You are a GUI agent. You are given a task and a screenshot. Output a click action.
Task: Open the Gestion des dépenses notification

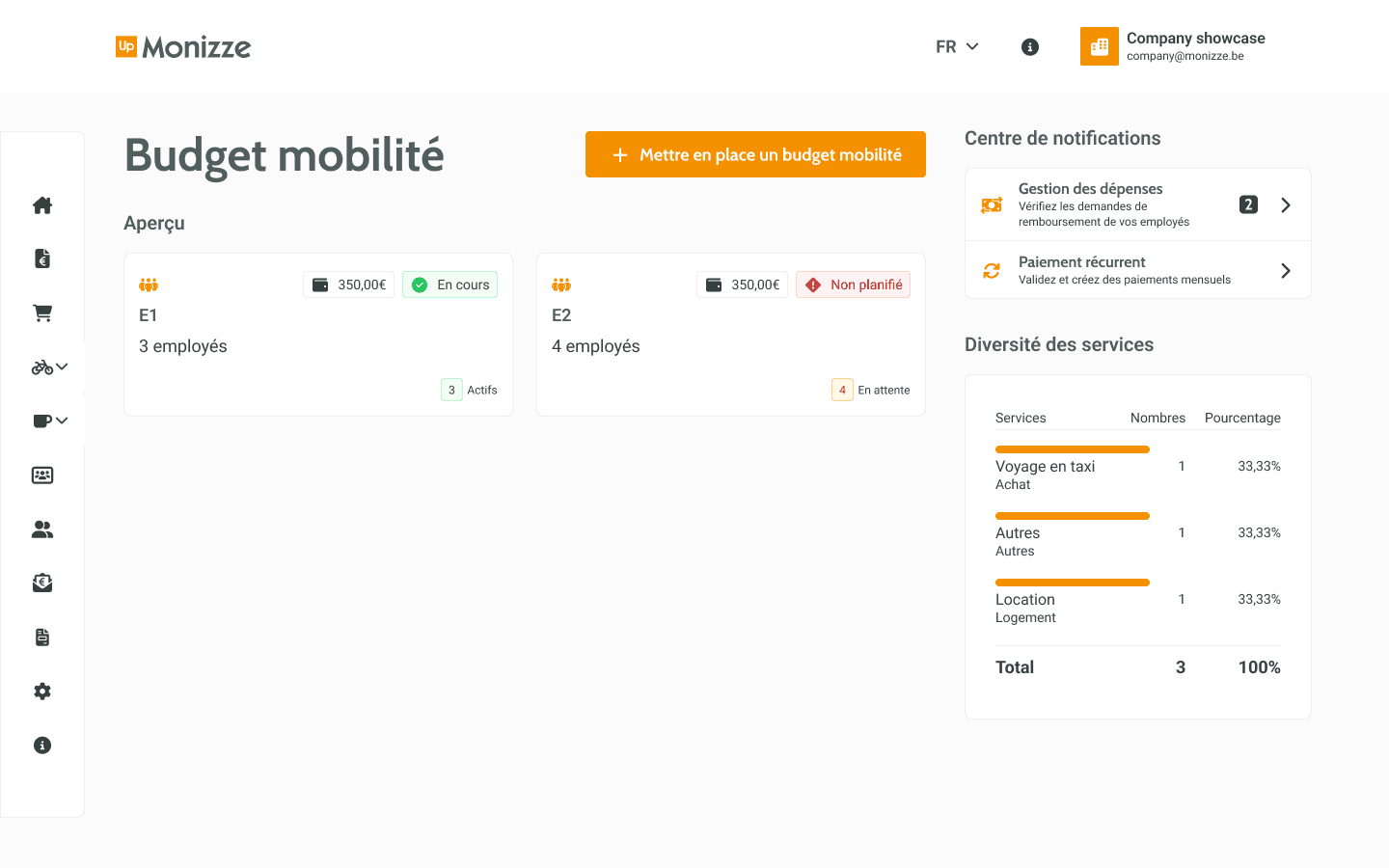[1137, 204]
